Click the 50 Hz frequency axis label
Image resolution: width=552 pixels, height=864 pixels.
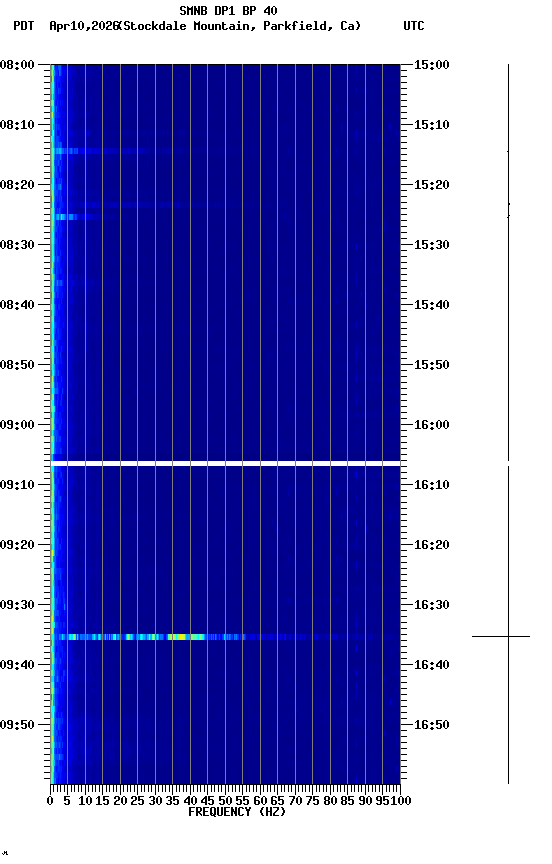pyautogui.click(x=225, y=801)
